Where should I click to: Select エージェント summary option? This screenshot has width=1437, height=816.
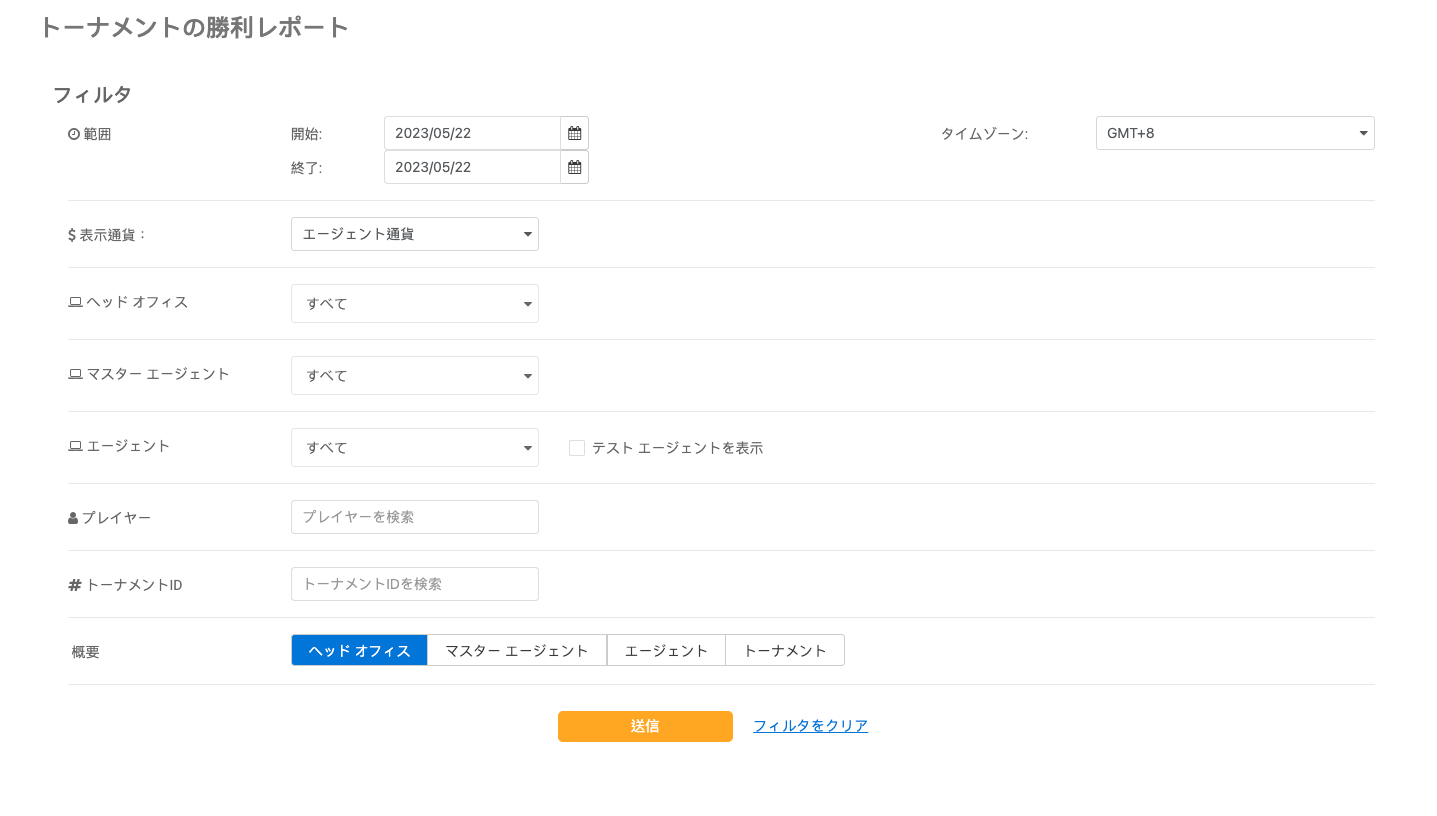pyautogui.click(x=666, y=651)
